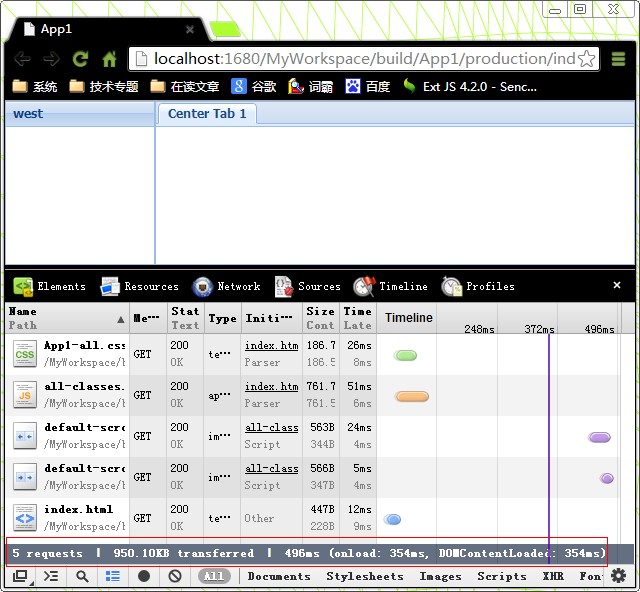Sort by the Method column header
This screenshot has height=592, width=640.
(148, 318)
